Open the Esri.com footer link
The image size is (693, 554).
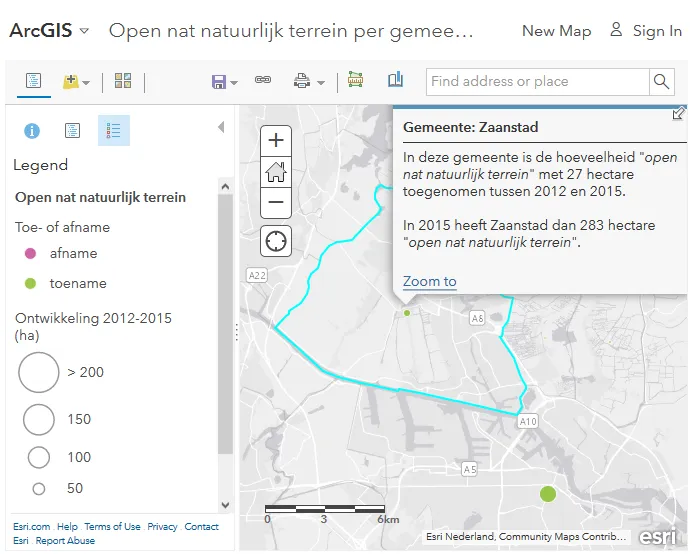click(x=31, y=527)
